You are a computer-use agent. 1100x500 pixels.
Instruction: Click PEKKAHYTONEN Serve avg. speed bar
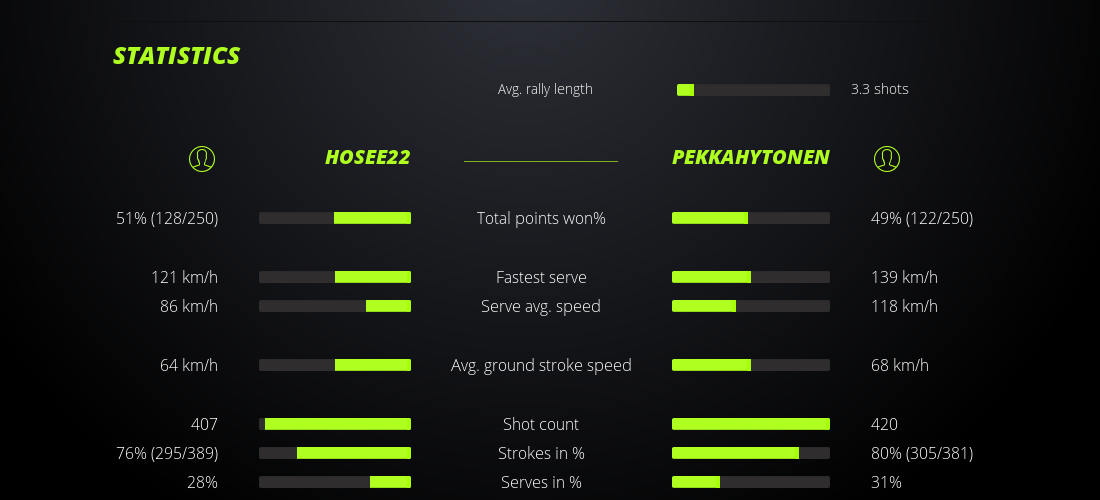coord(751,306)
